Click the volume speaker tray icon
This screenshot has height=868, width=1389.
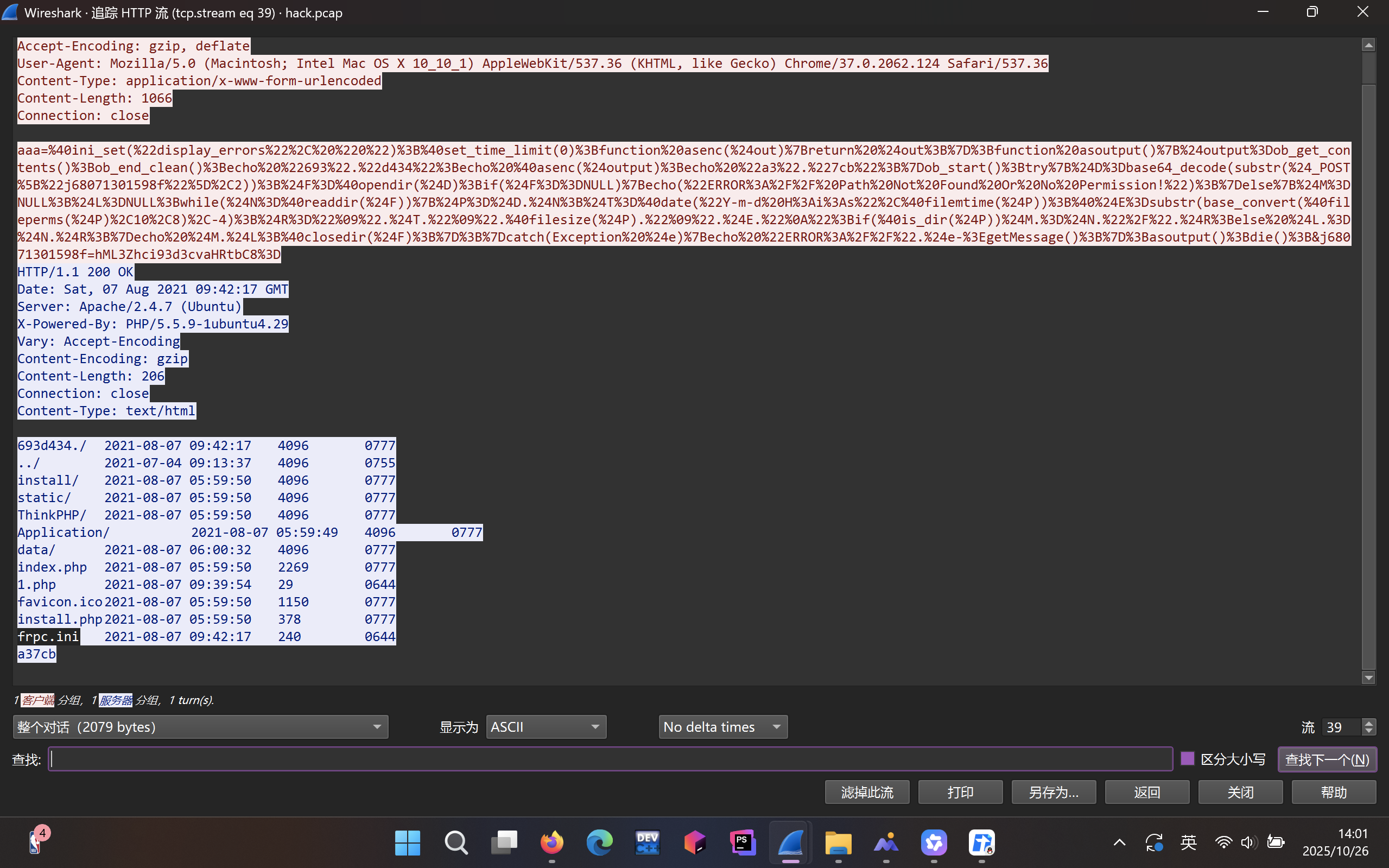[x=1248, y=842]
